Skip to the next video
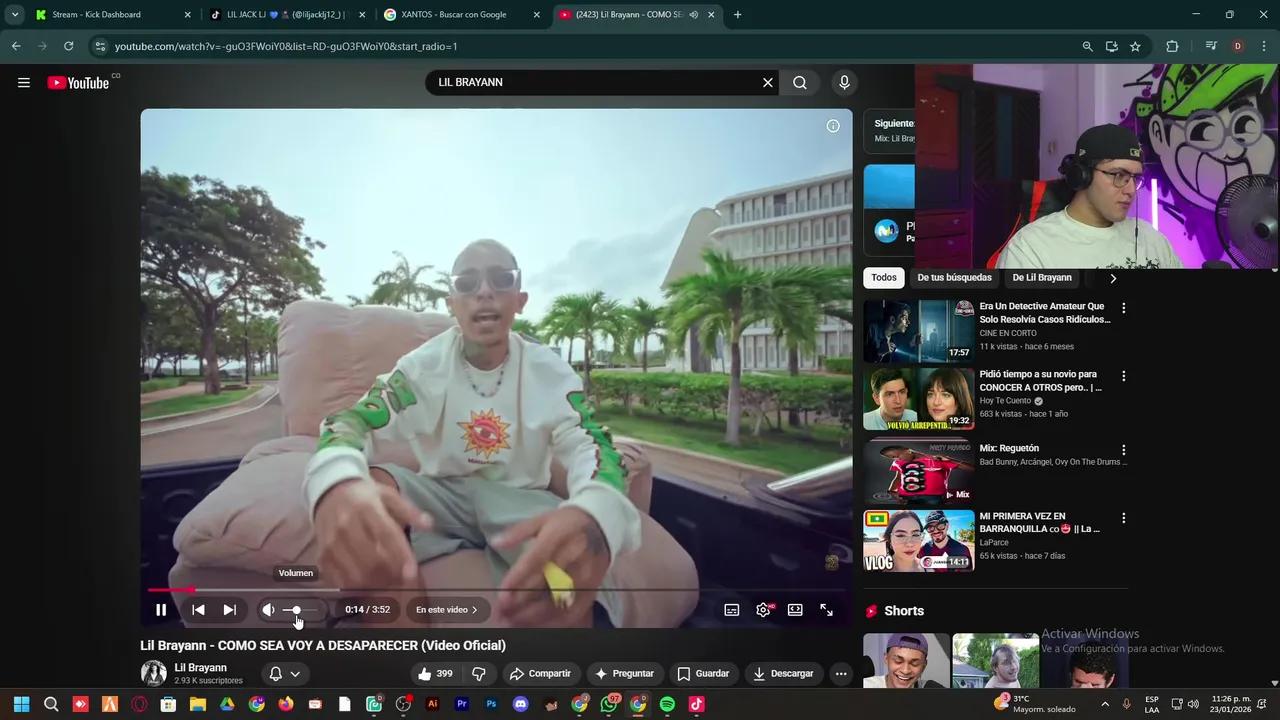Image resolution: width=1280 pixels, height=720 pixels. pos(229,609)
